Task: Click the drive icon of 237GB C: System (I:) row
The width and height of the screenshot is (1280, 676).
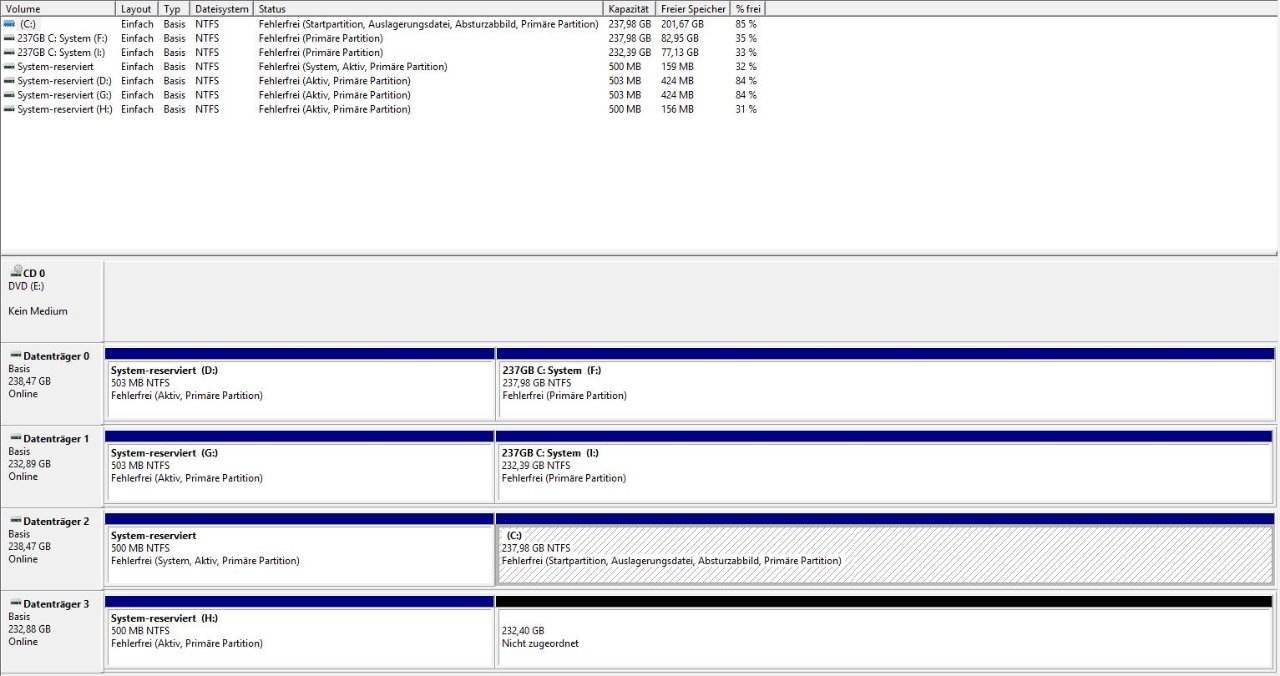Action: (9, 52)
